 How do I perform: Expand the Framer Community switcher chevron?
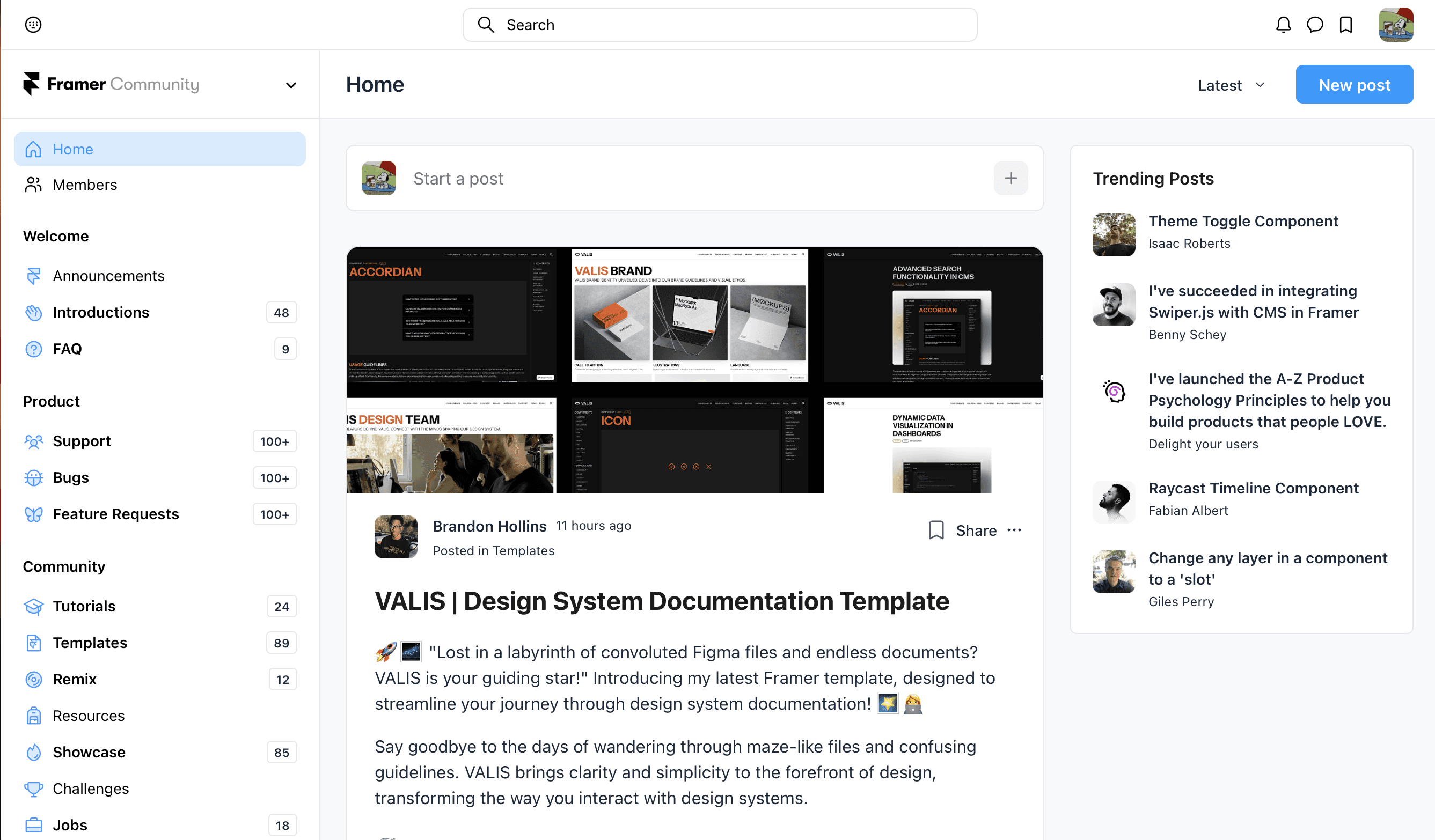coord(290,84)
